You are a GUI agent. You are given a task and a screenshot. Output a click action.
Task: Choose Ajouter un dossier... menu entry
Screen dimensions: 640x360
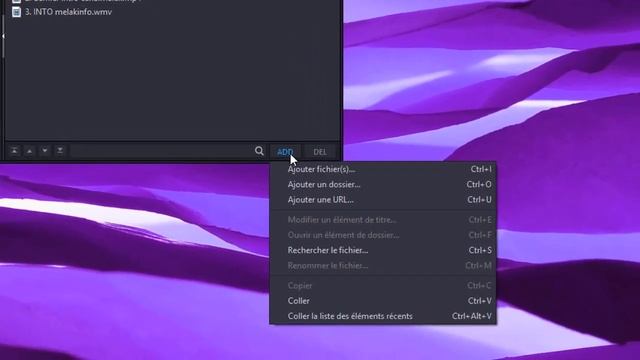coord(383,184)
